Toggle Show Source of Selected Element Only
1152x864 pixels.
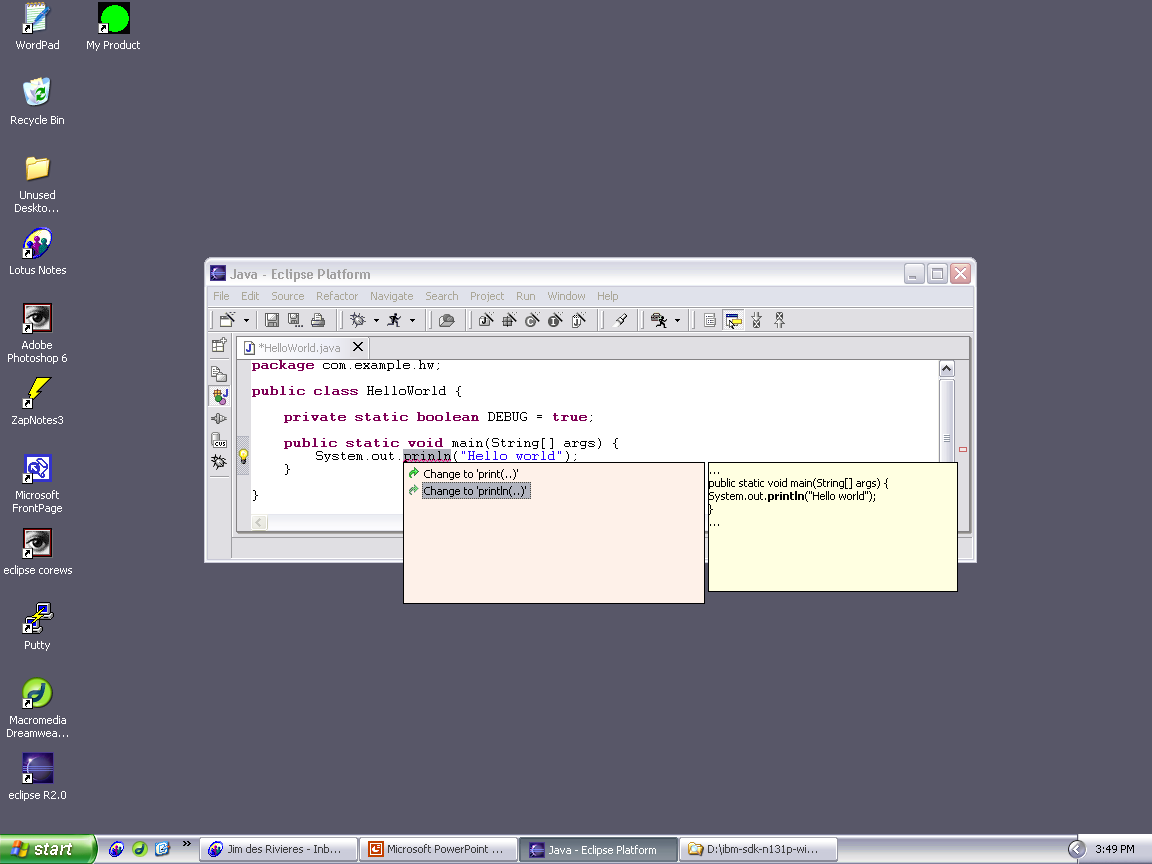[x=709, y=320]
